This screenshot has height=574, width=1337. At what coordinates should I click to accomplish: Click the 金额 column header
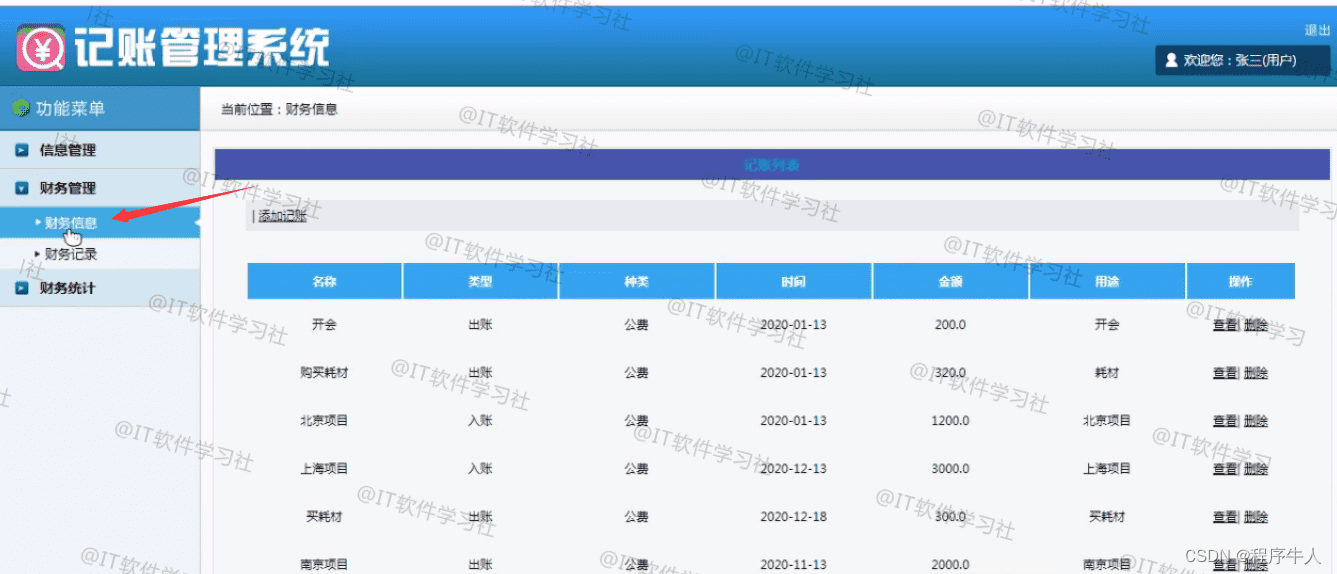[x=950, y=281]
